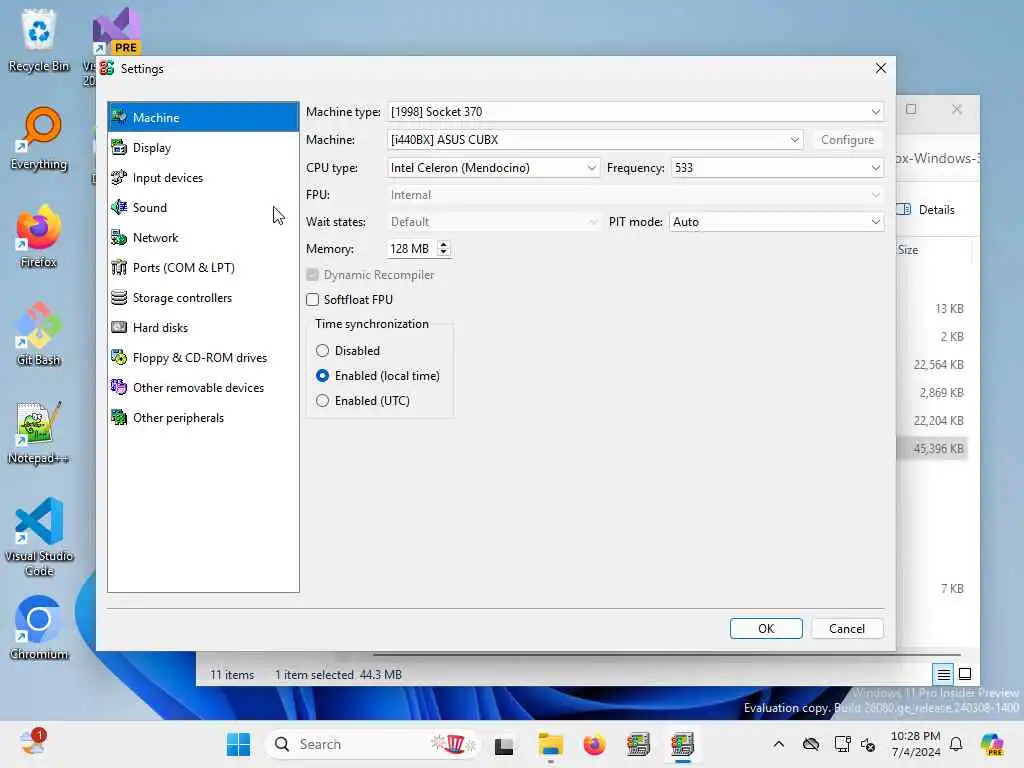Open Recycle Bin on the desktop

[39, 40]
